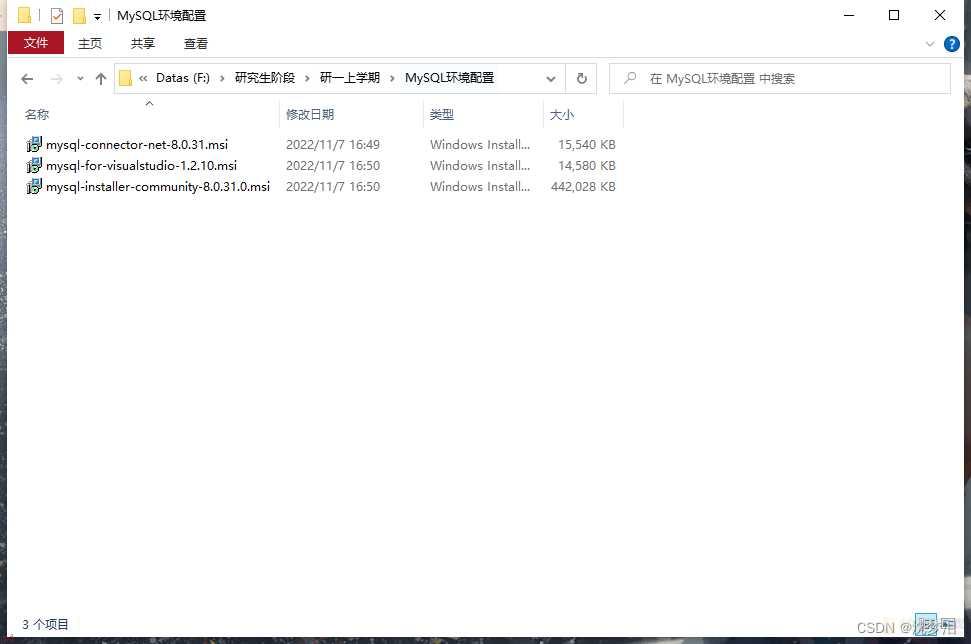971x644 pixels.
Task: Click the 14,580 KB size cell
Action: tap(586, 166)
